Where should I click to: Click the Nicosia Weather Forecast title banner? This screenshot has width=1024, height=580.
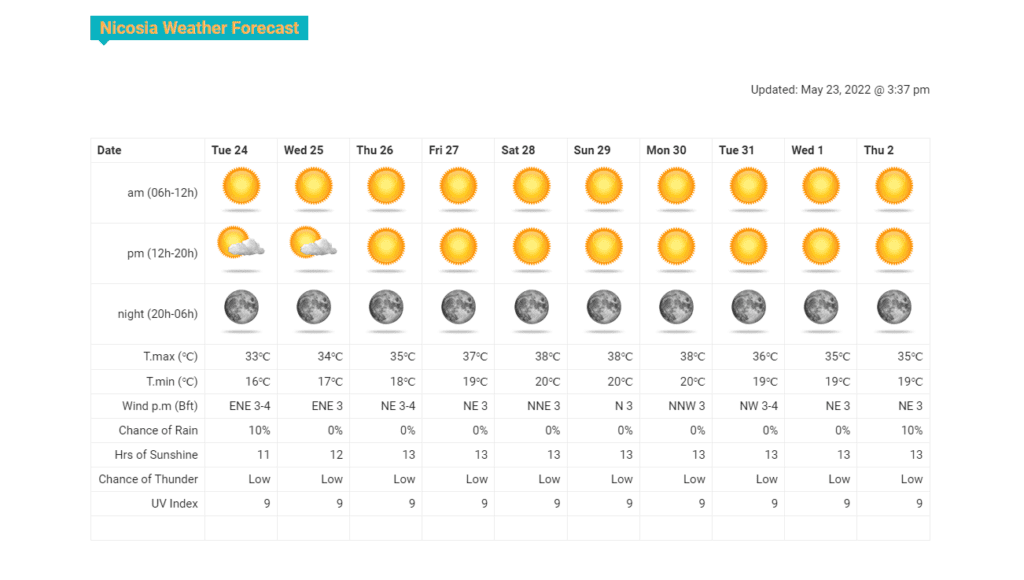pos(199,28)
